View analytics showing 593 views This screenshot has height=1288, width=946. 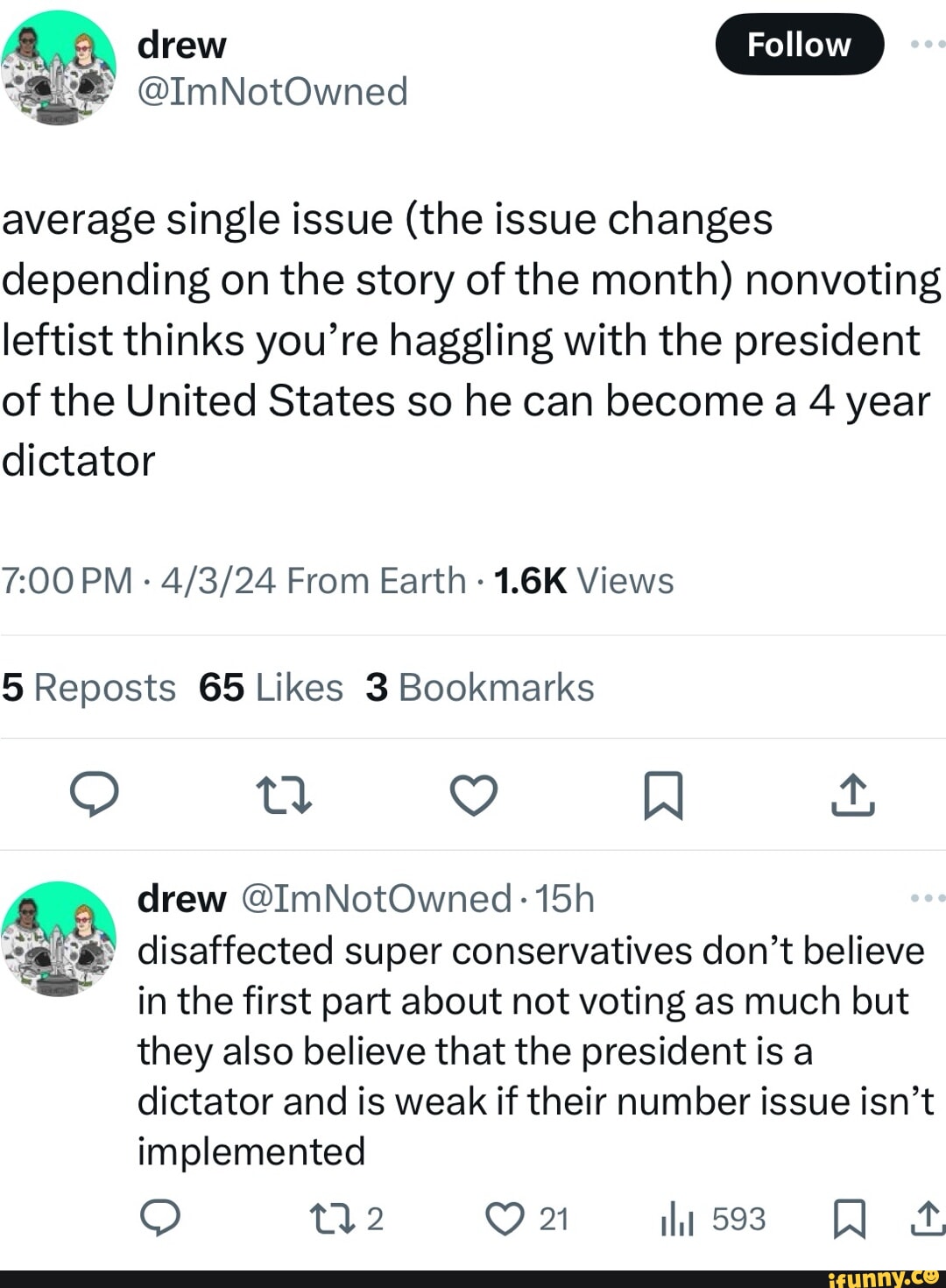tap(713, 1219)
